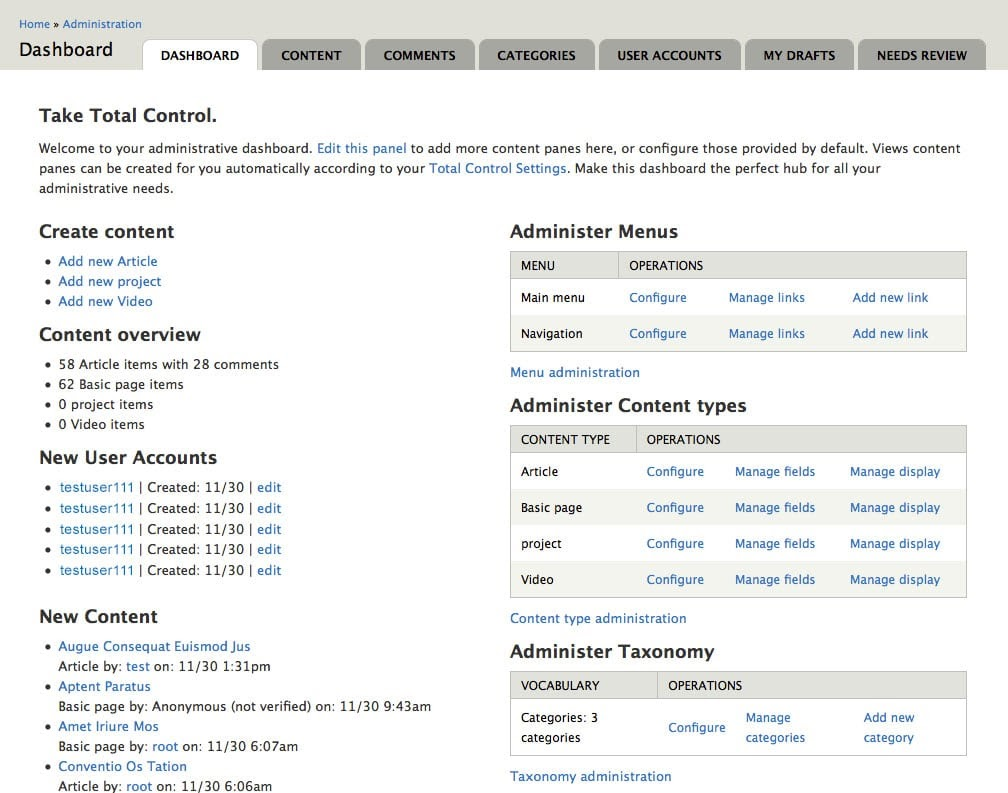The image size is (1008, 793).
Task: View the Needs Review tab
Action: tap(921, 55)
